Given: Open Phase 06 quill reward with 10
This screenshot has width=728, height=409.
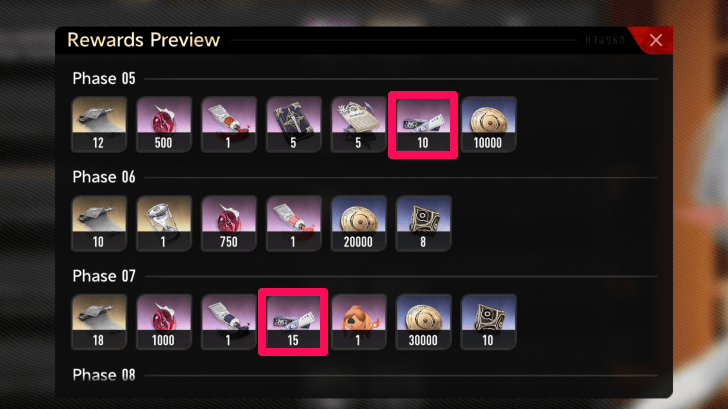Looking at the screenshot, I should click(99, 223).
